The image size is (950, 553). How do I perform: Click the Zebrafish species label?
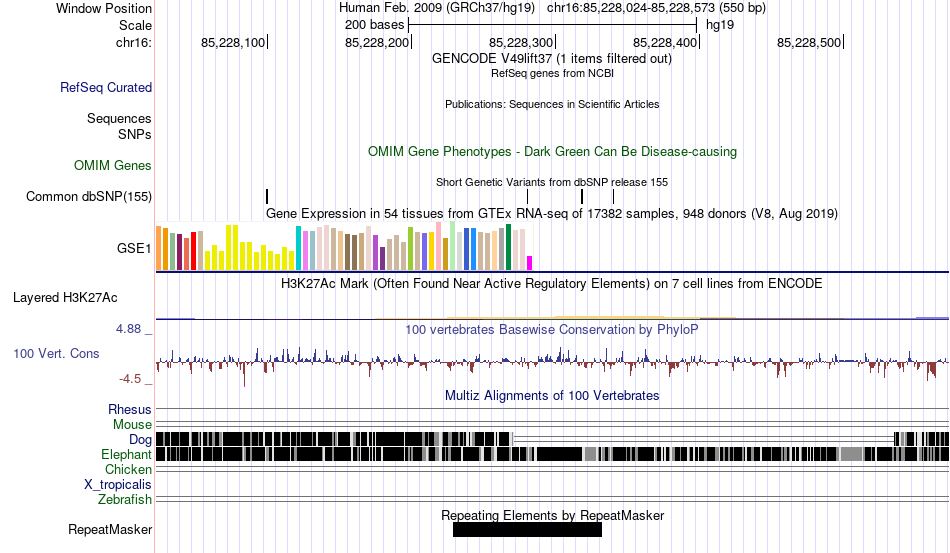(x=125, y=500)
